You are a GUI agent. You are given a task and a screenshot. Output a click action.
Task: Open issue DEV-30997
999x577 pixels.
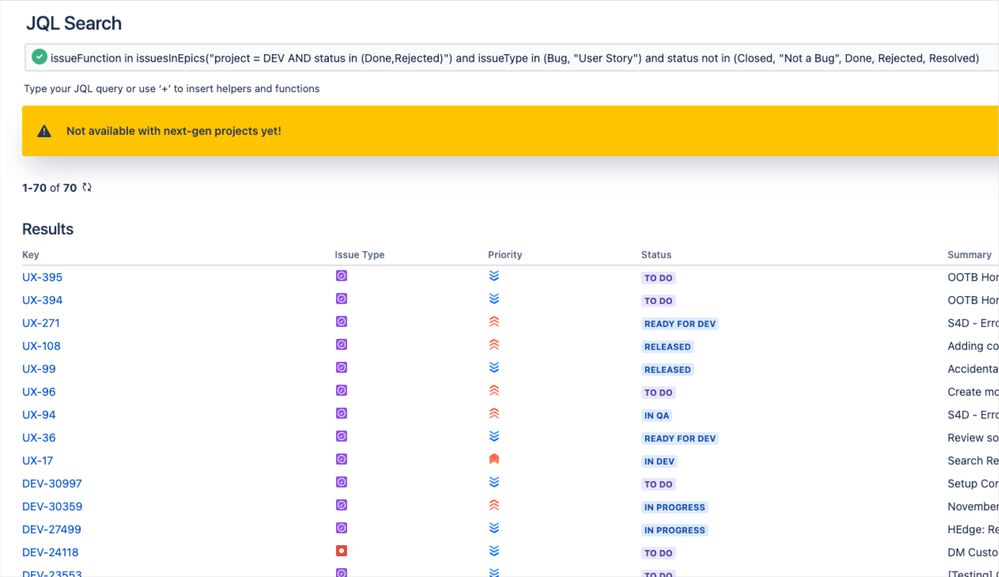[52, 483]
